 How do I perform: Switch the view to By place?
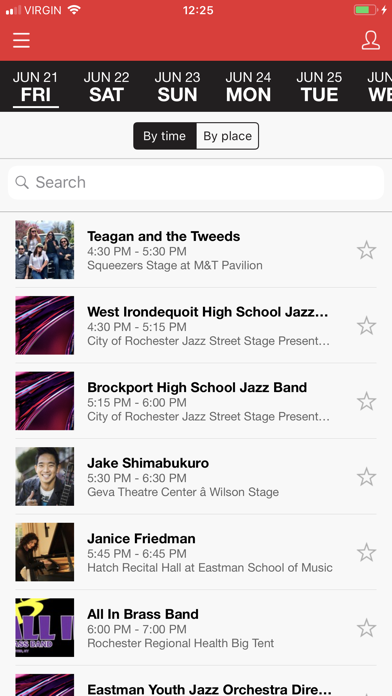click(x=227, y=136)
